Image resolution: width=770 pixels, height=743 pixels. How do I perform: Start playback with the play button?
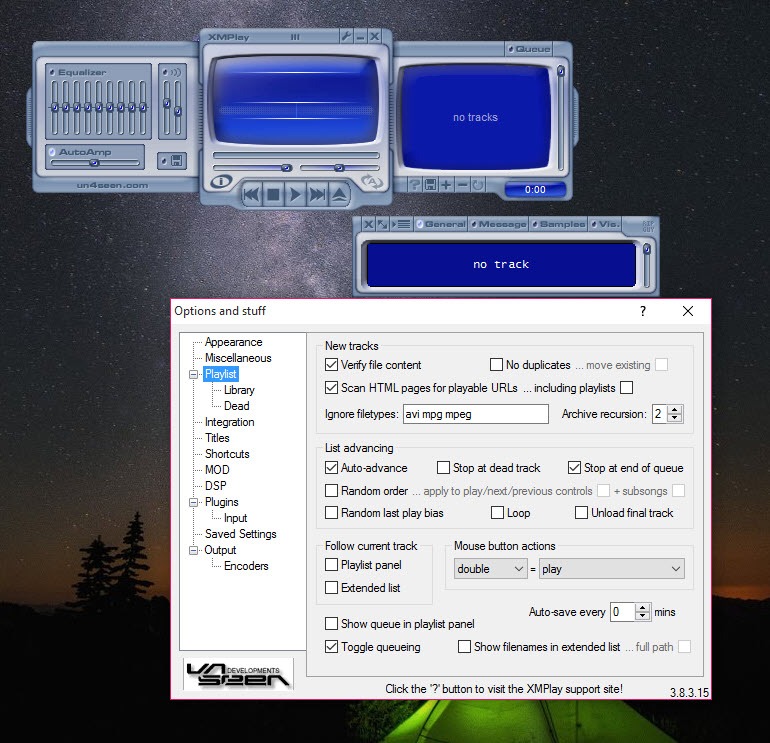[x=295, y=195]
